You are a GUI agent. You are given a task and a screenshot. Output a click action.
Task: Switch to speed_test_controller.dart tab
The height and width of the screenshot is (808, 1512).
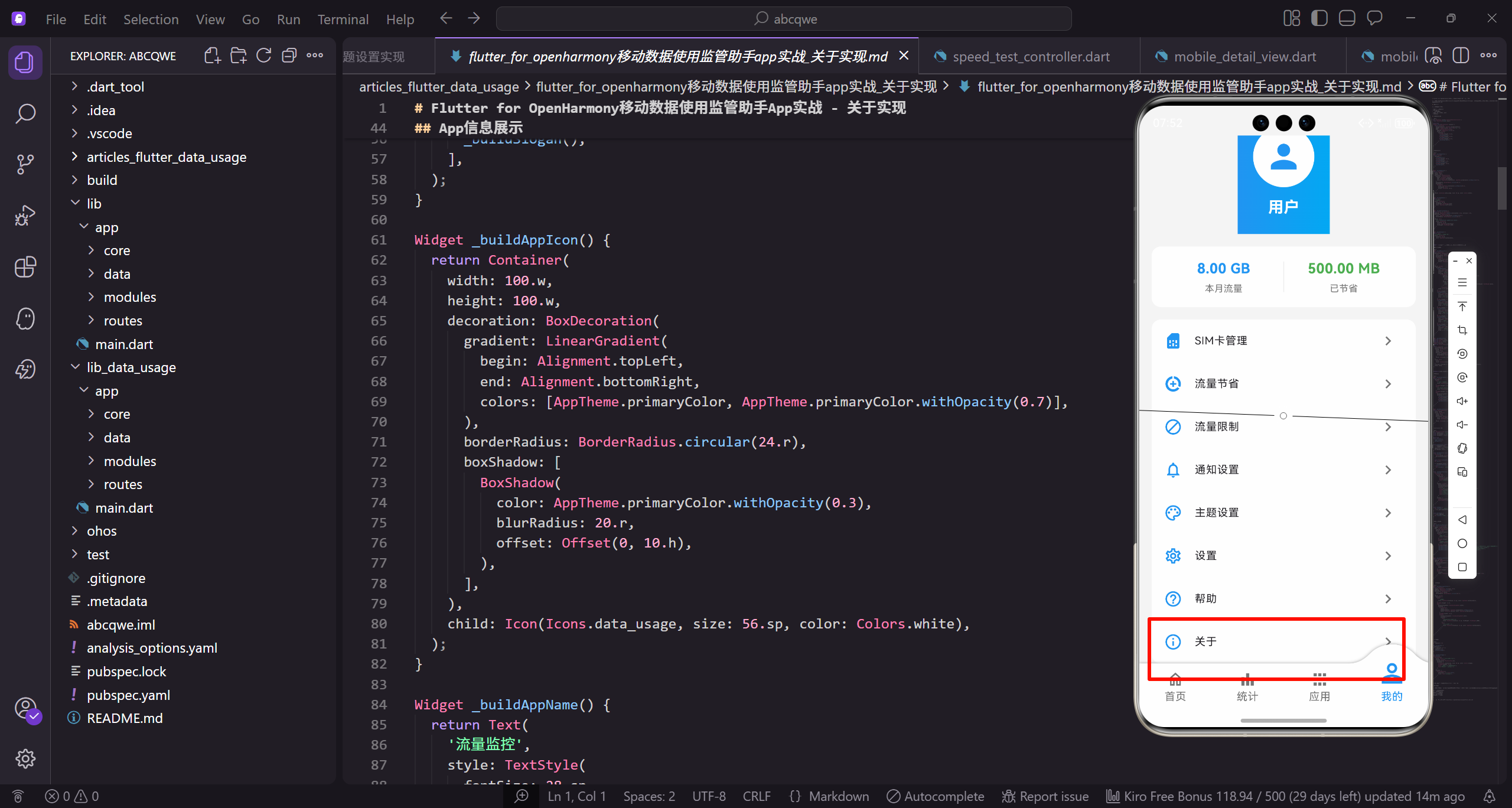(x=1031, y=57)
